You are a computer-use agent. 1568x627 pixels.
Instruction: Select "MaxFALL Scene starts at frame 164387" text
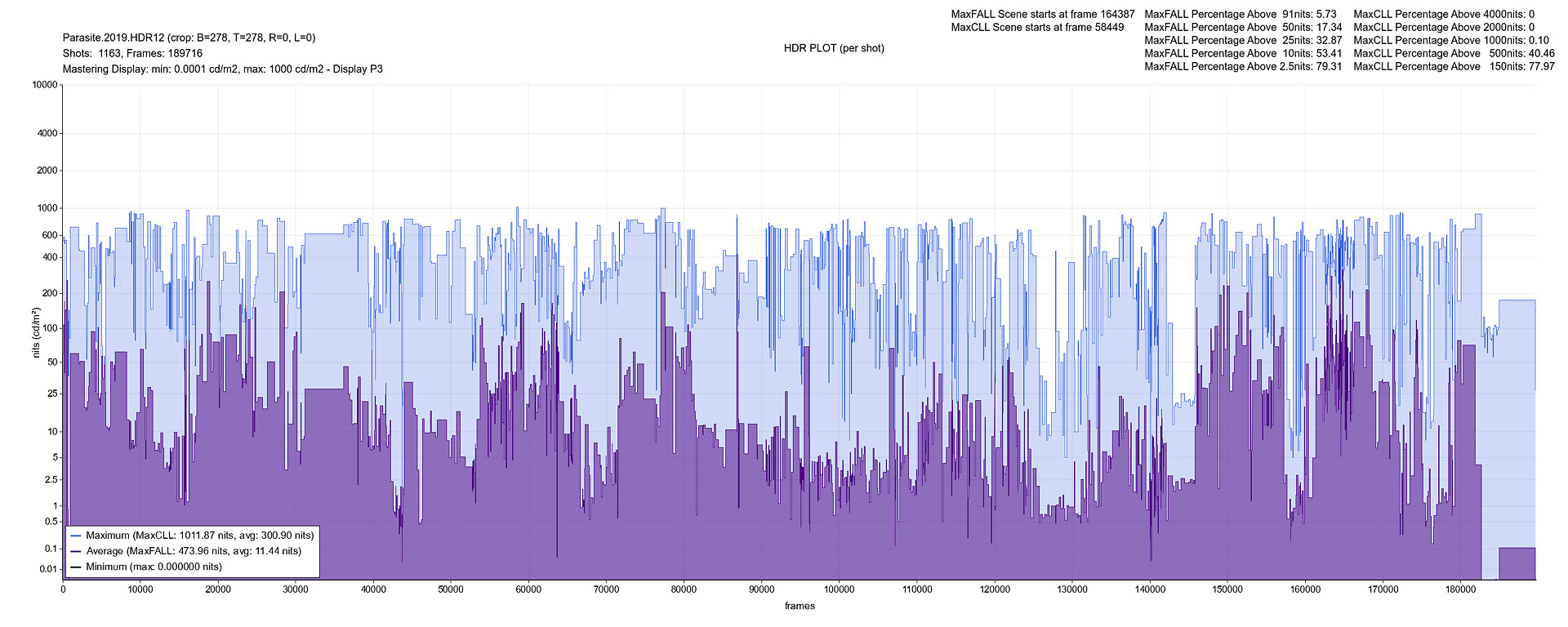pos(1043,14)
